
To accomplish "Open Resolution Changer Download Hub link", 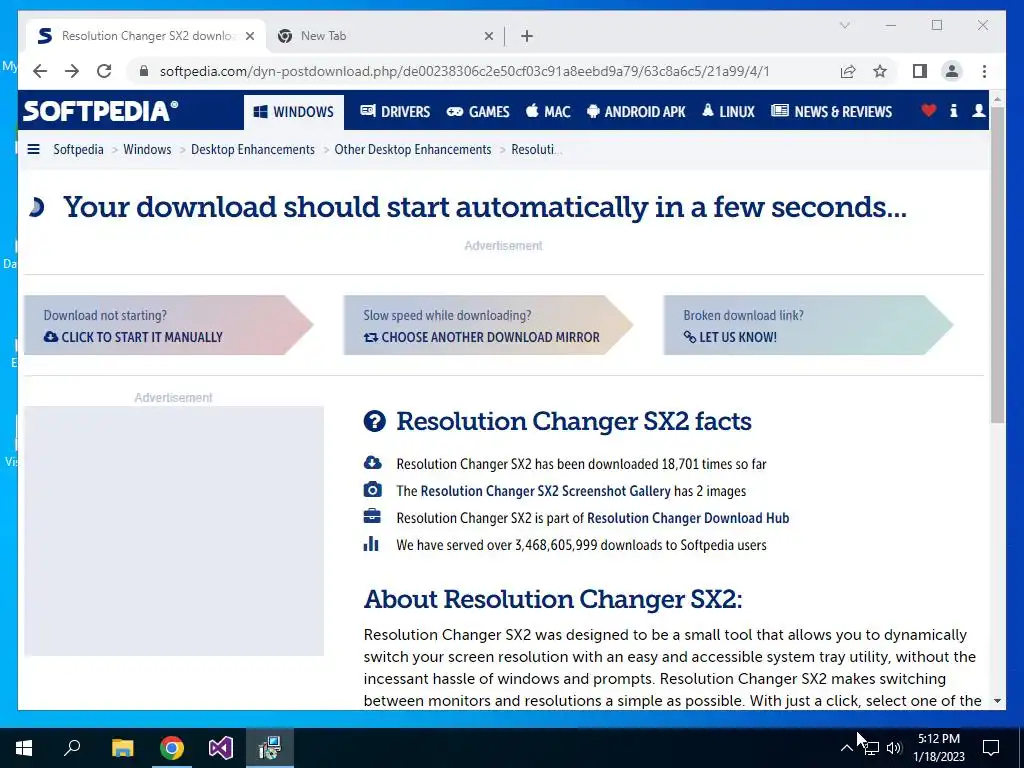I will tap(688, 518).
